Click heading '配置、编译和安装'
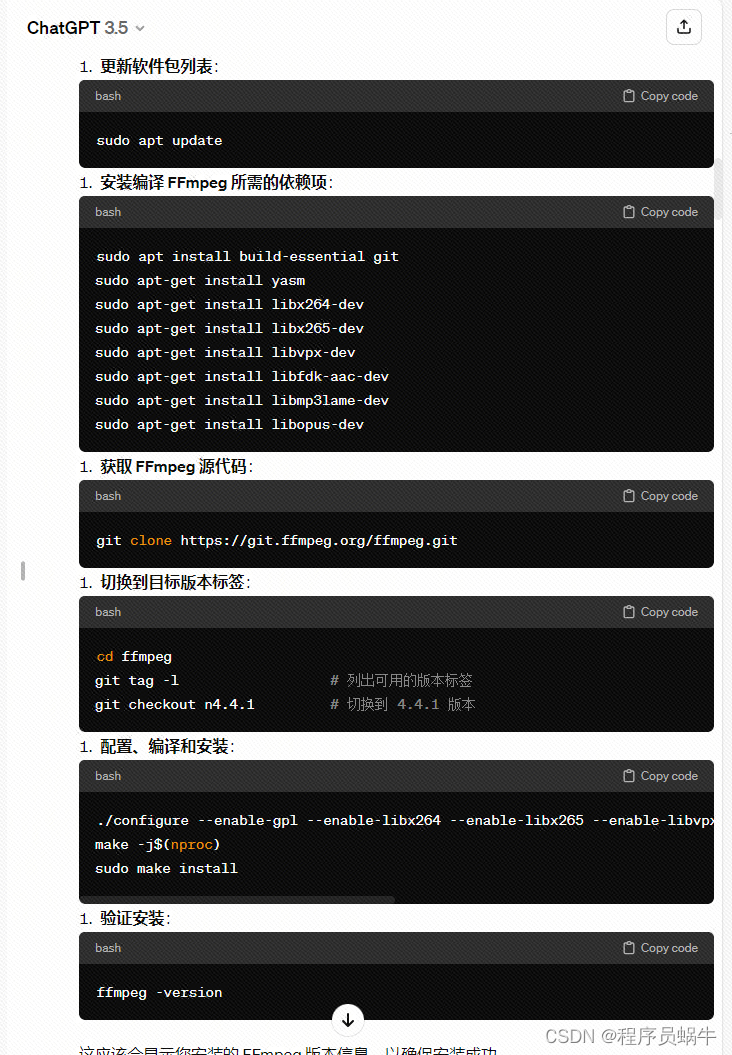 coord(167,746)
